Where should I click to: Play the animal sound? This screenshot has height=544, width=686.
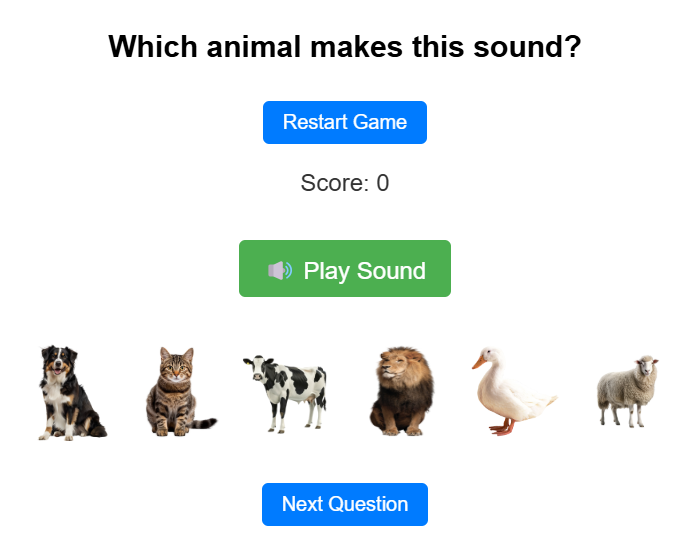[345, 268]
